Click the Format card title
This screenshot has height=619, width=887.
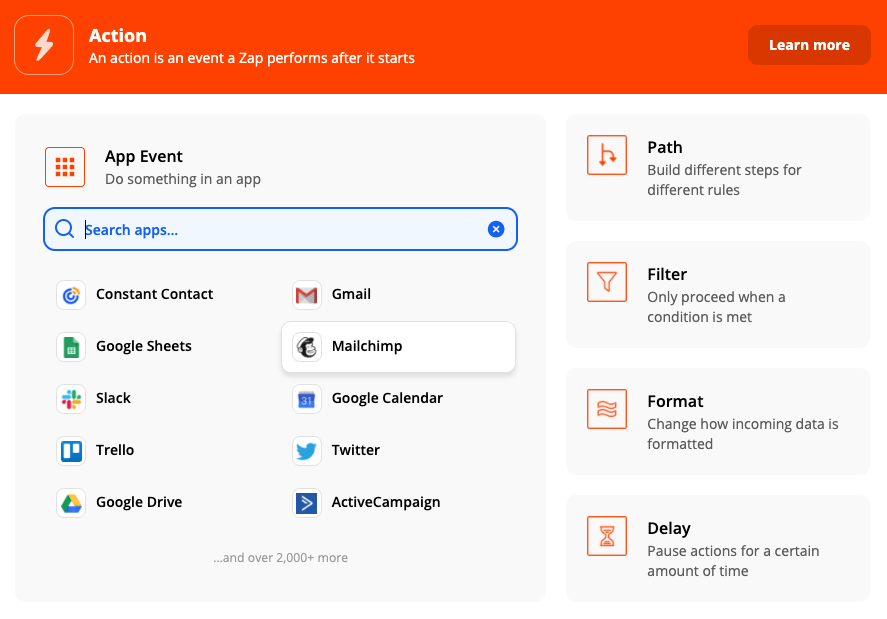coord(675,402)
